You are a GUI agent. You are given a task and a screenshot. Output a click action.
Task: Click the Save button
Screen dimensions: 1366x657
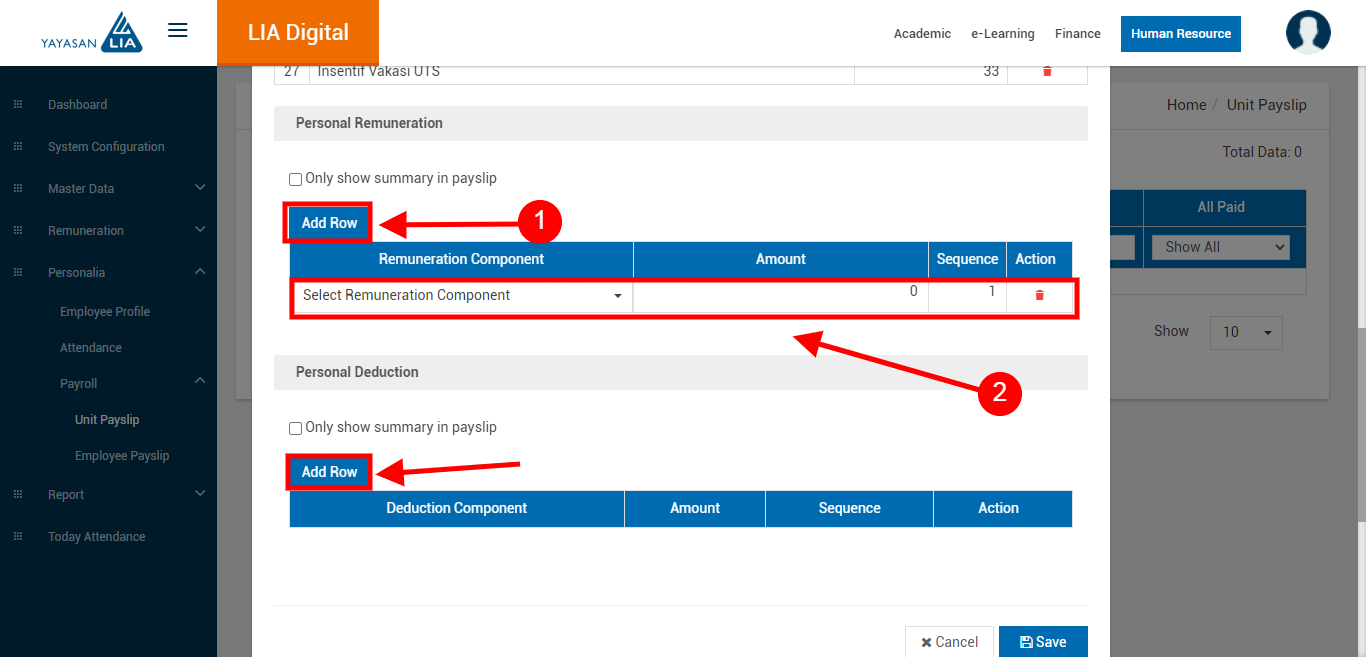1042,642
